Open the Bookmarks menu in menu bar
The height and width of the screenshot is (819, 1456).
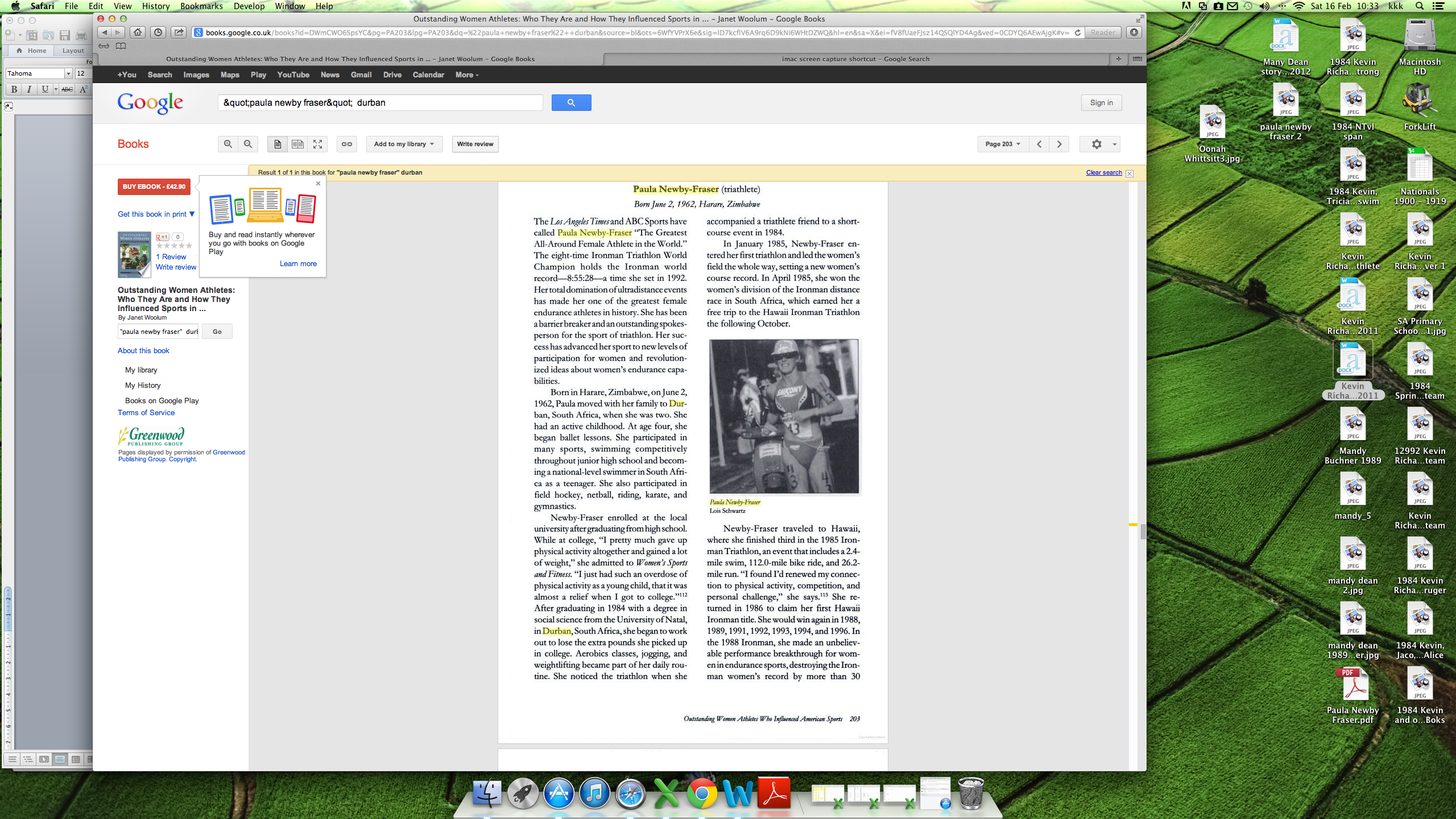201,6
